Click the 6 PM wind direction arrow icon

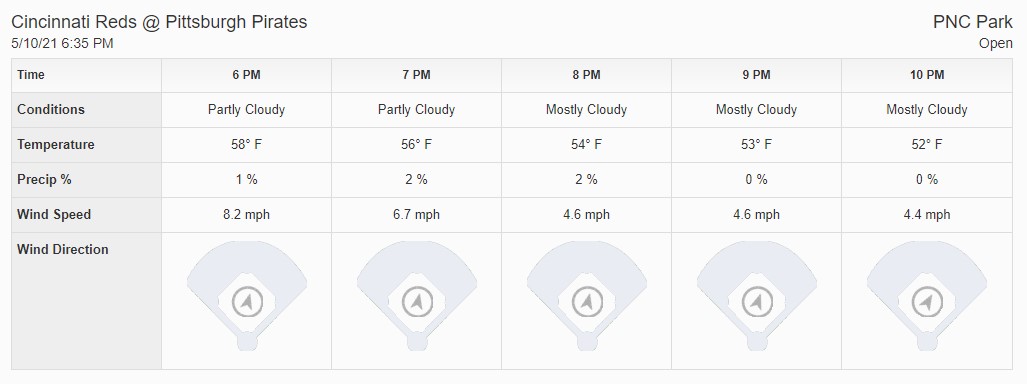(x=247, y=302)
